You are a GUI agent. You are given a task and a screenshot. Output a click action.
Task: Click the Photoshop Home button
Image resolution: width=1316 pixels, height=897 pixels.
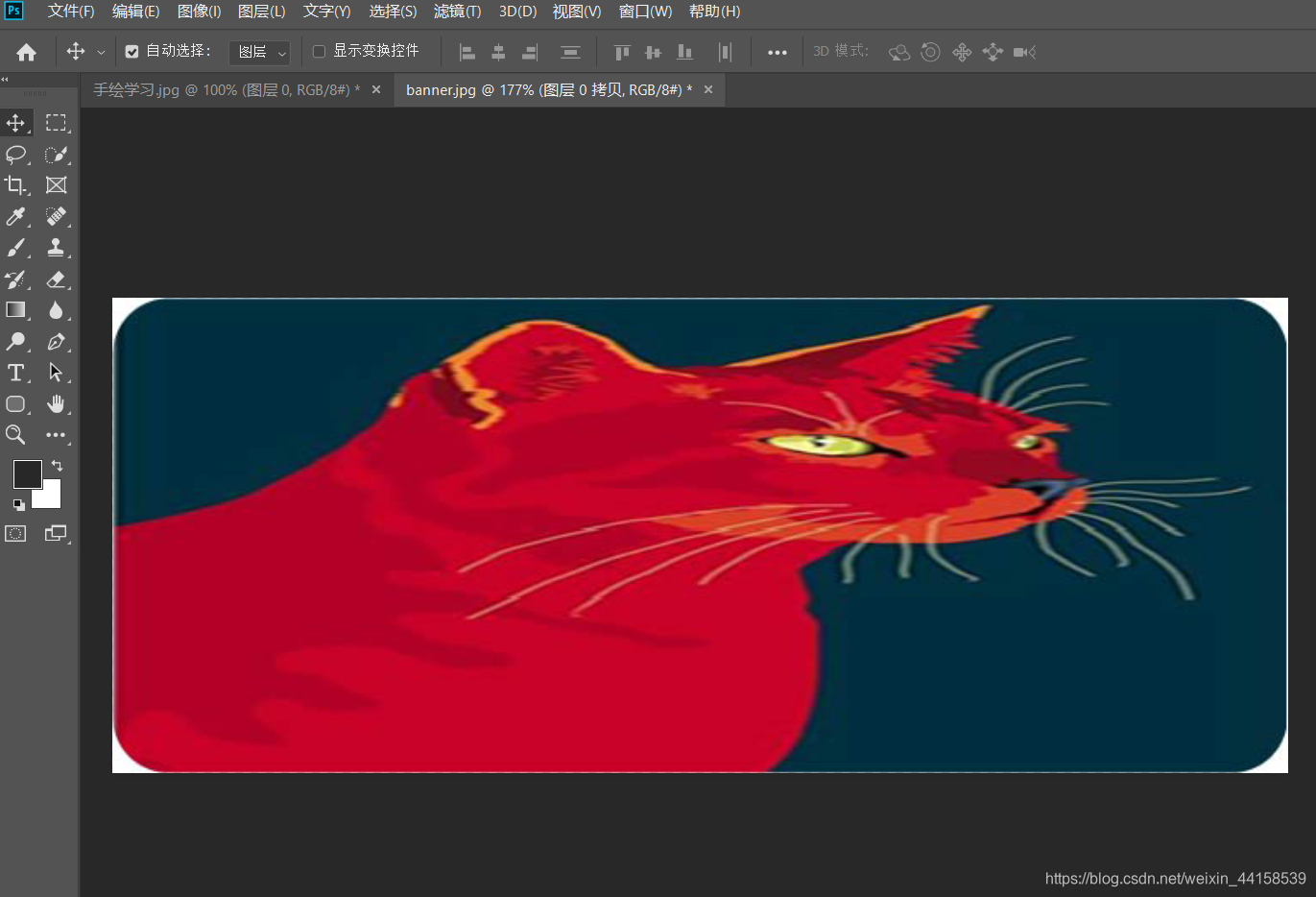27,51
